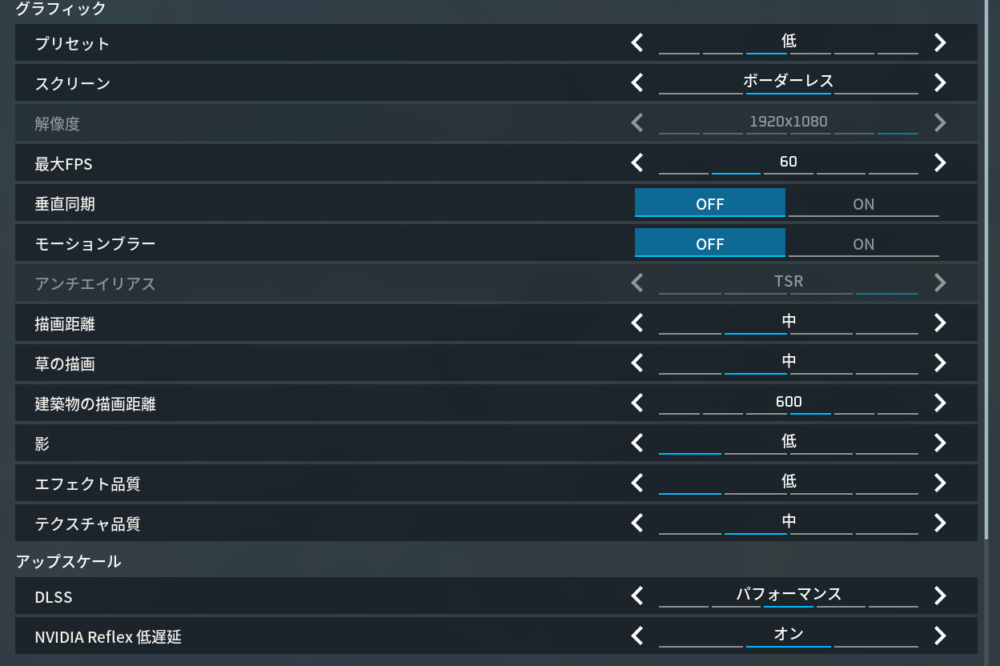This screenshot has height=666, width=1000.
Task: Click the right arrow to change プリセット
Action: point(939,43)
